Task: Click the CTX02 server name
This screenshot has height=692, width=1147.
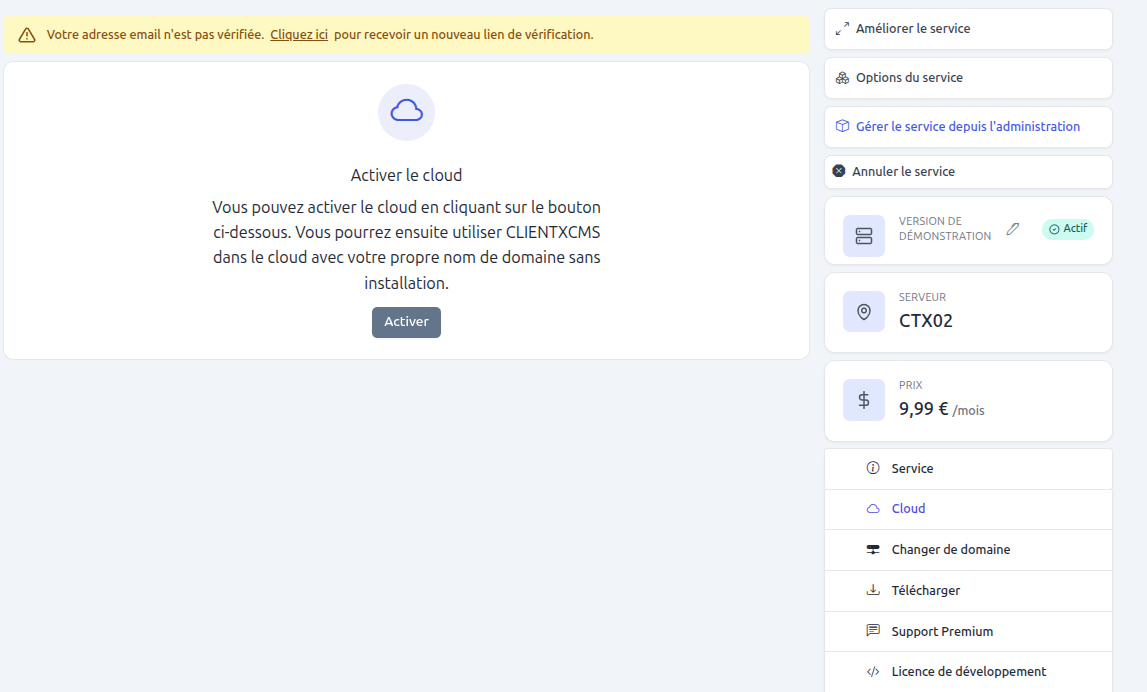Action: 926,321
